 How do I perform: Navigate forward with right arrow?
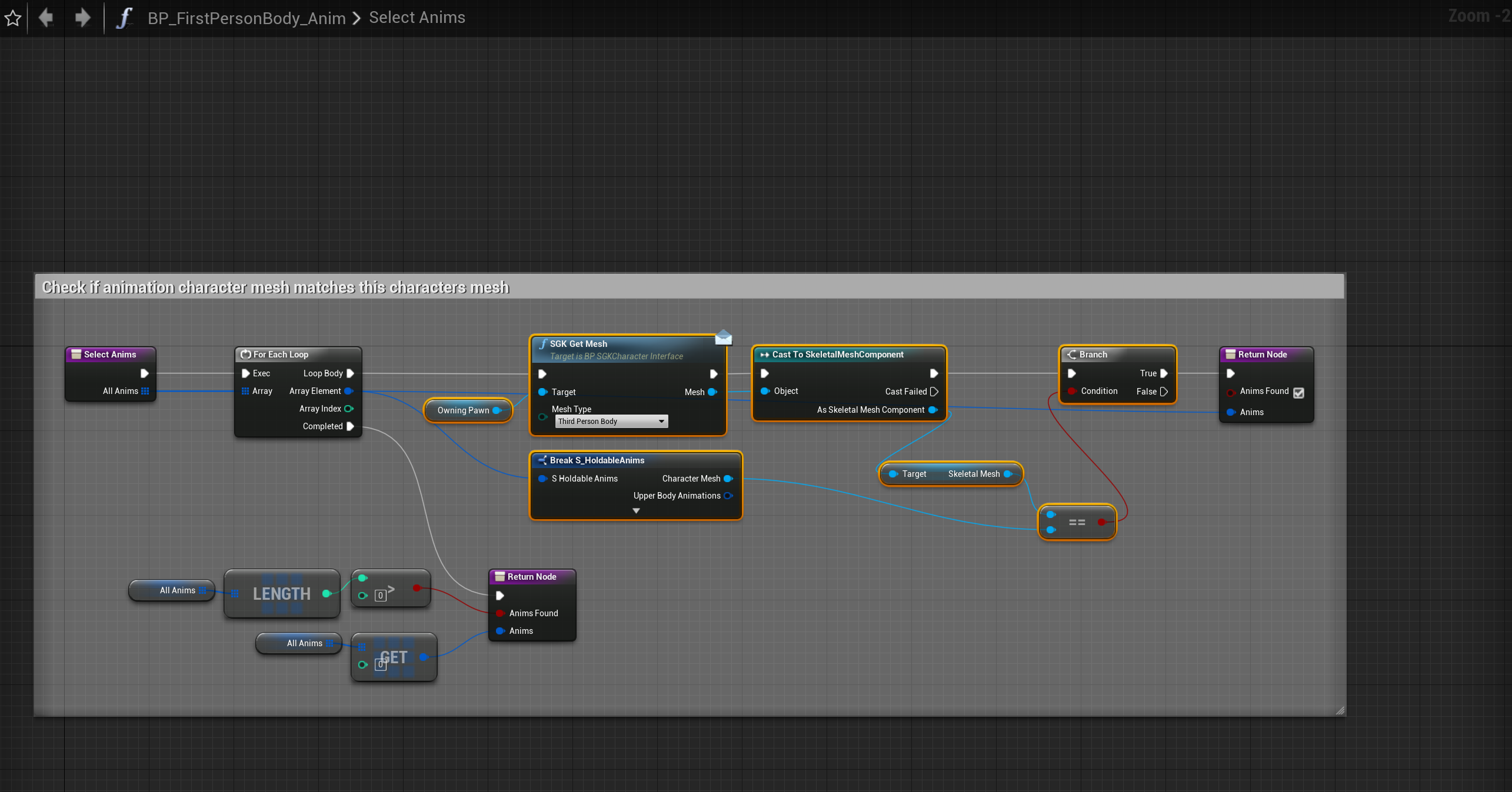tap(82, 18)
